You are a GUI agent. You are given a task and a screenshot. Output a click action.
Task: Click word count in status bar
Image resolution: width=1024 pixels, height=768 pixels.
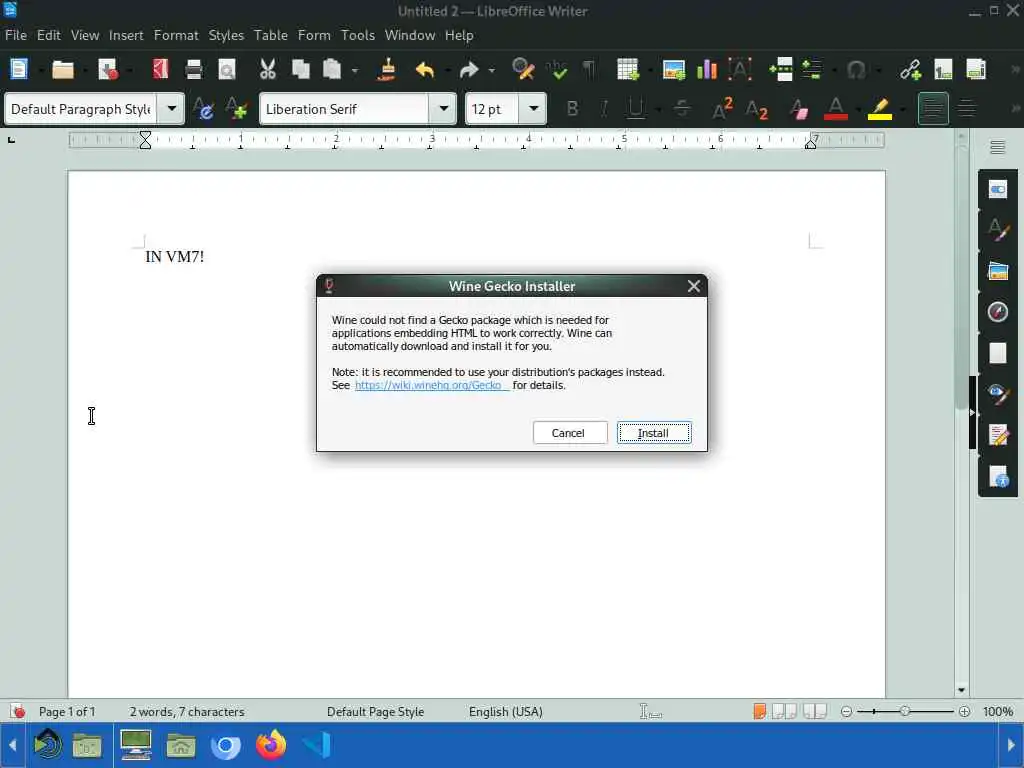tap(187, 712)
